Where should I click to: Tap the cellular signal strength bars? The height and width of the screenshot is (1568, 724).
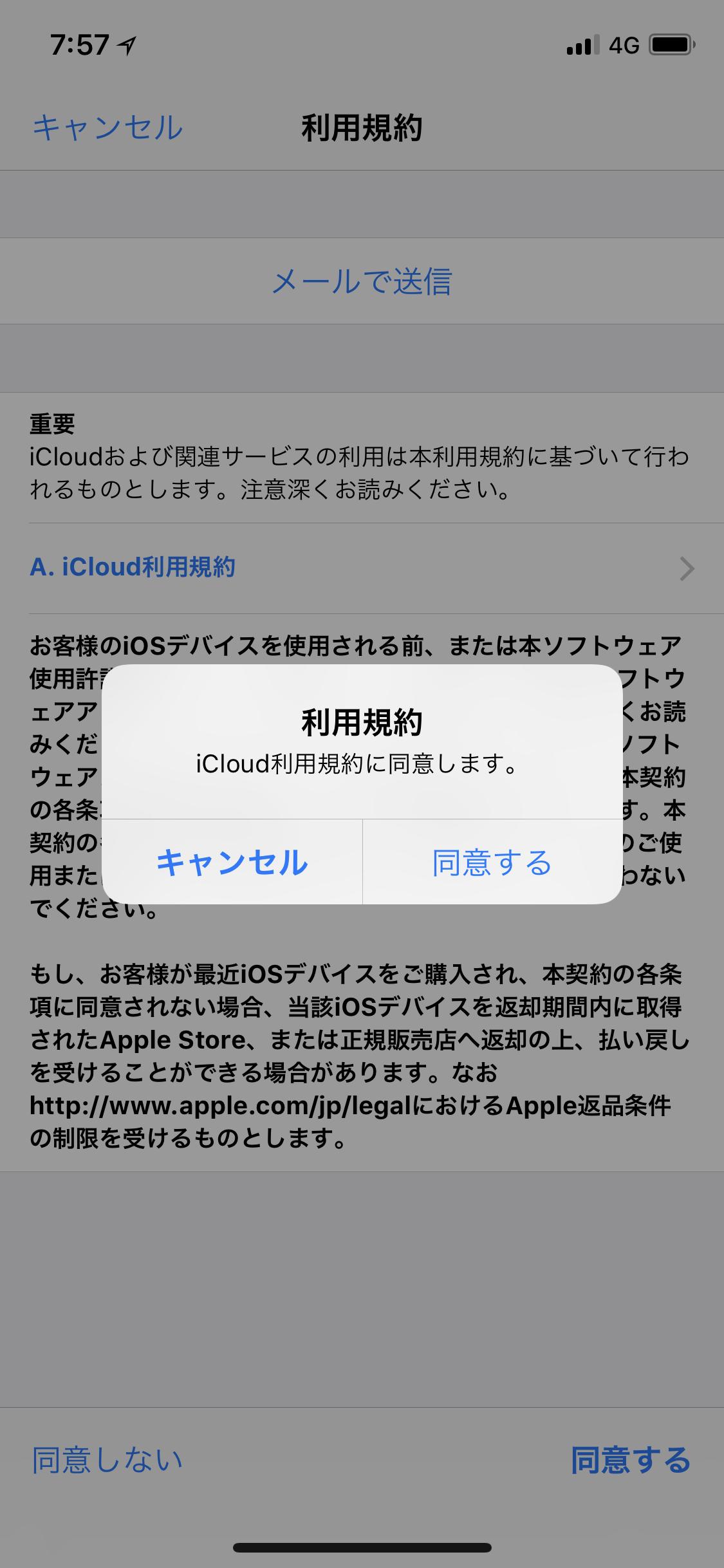tap(582, 45)
